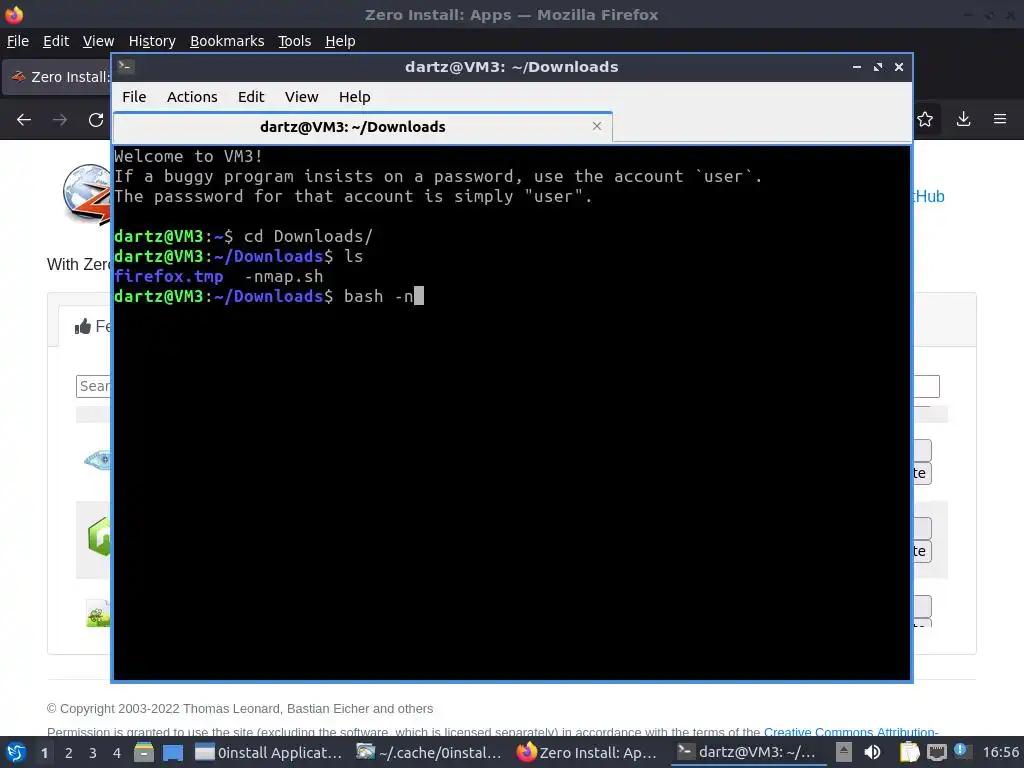Switch to 0install Applications taskbar window
Viewport: 1024px width, 768px height.
tap(269, 752)
